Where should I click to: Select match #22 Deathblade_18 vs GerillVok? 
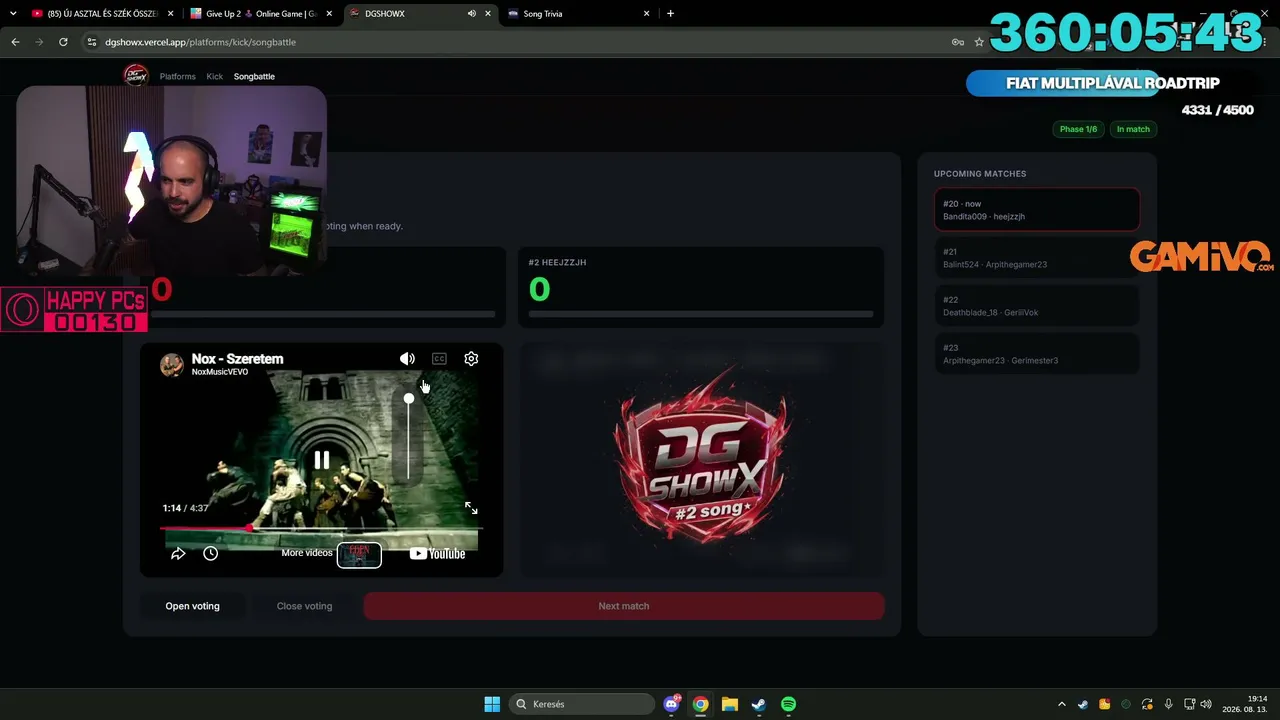pos(1037,306)
